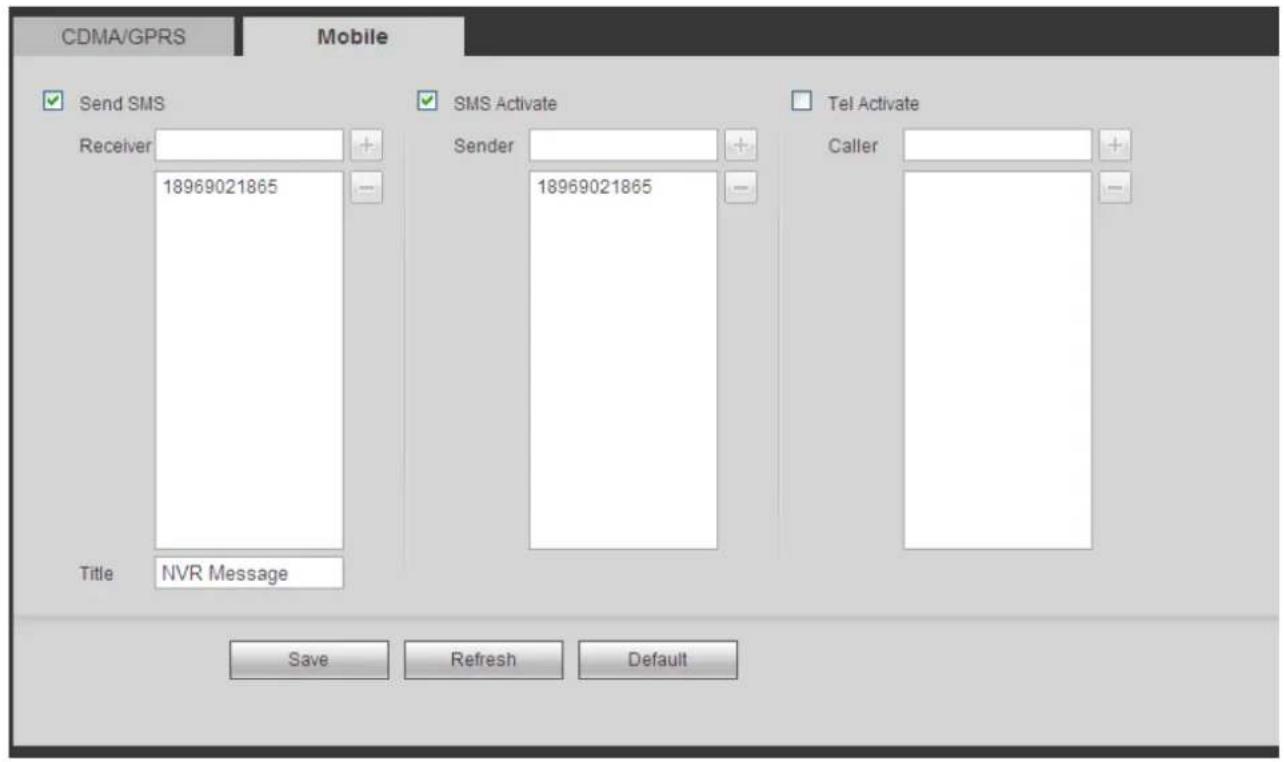Remove caller number with minus button

coord(1113,187)
